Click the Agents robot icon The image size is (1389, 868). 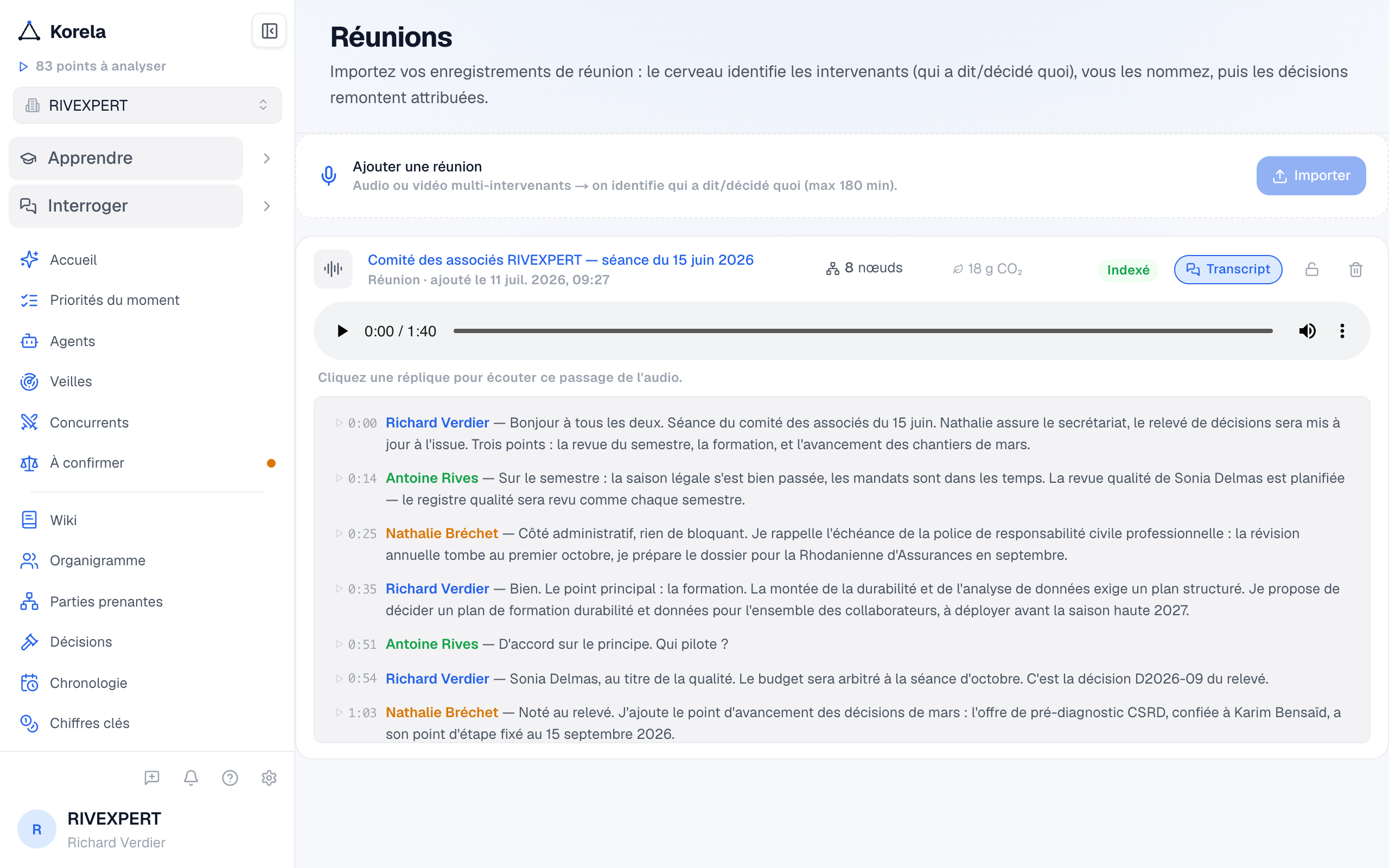click(29, 341)
